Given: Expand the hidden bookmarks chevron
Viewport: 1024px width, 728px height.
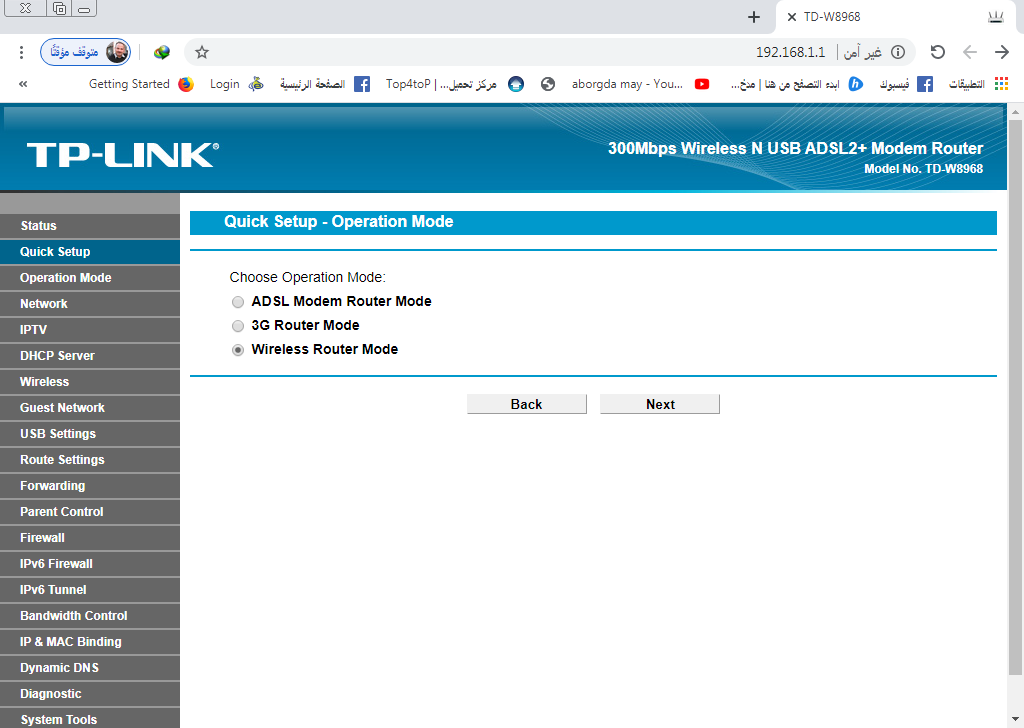Looking at the screenshot, I should click(x=23, y=84).
